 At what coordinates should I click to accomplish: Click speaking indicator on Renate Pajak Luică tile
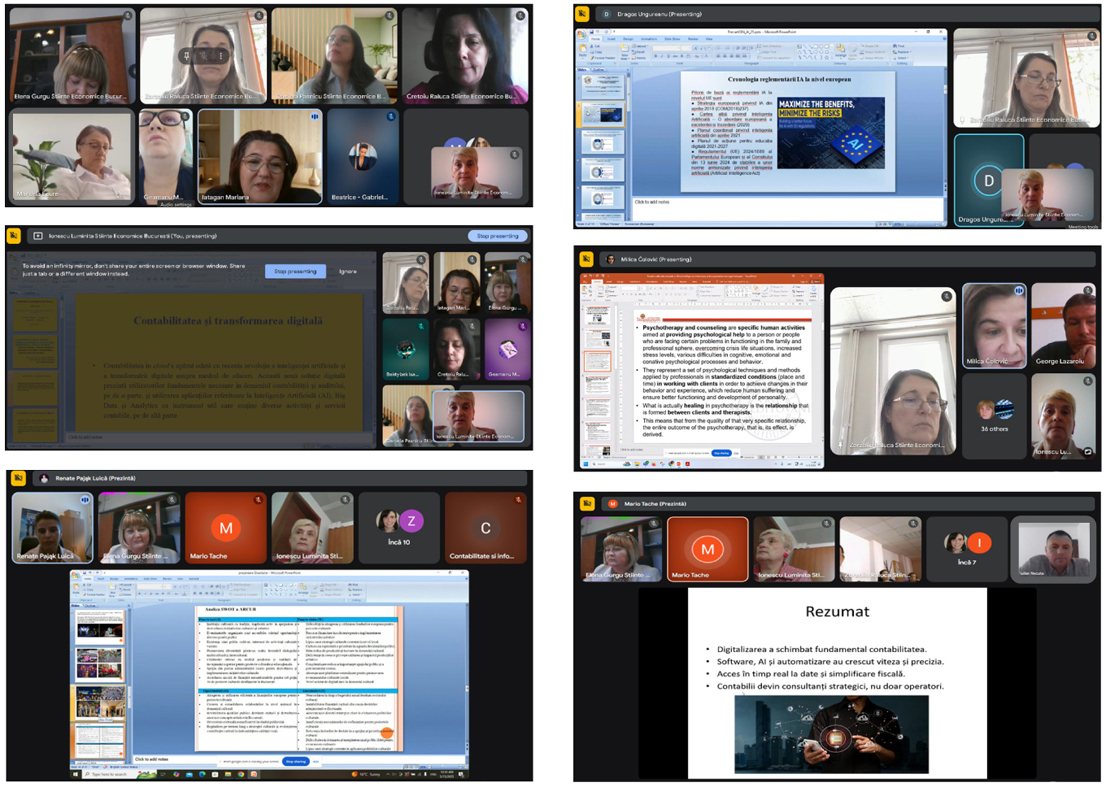tap(85, 499)
